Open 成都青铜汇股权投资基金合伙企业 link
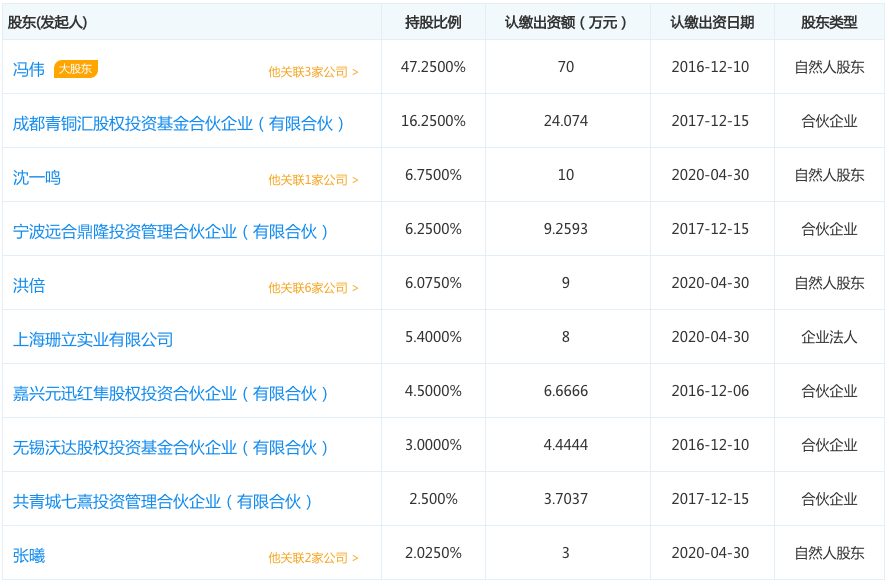This screenshot has width=889, height=586. 178,124
